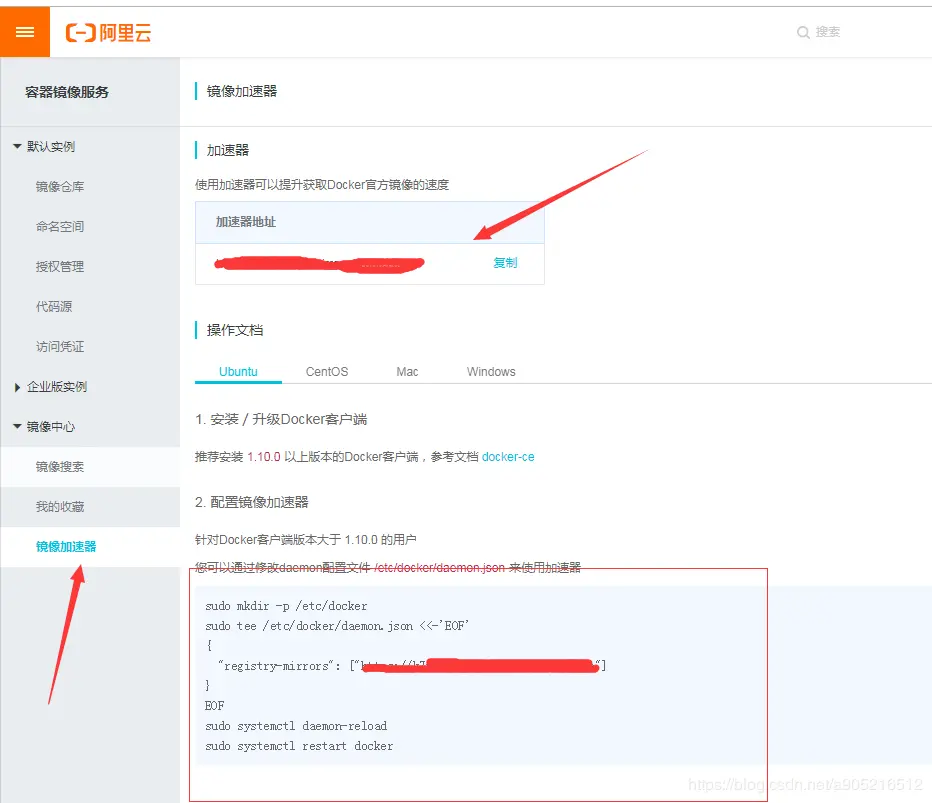Select the Ubuntu tab

tap(238, 371)
